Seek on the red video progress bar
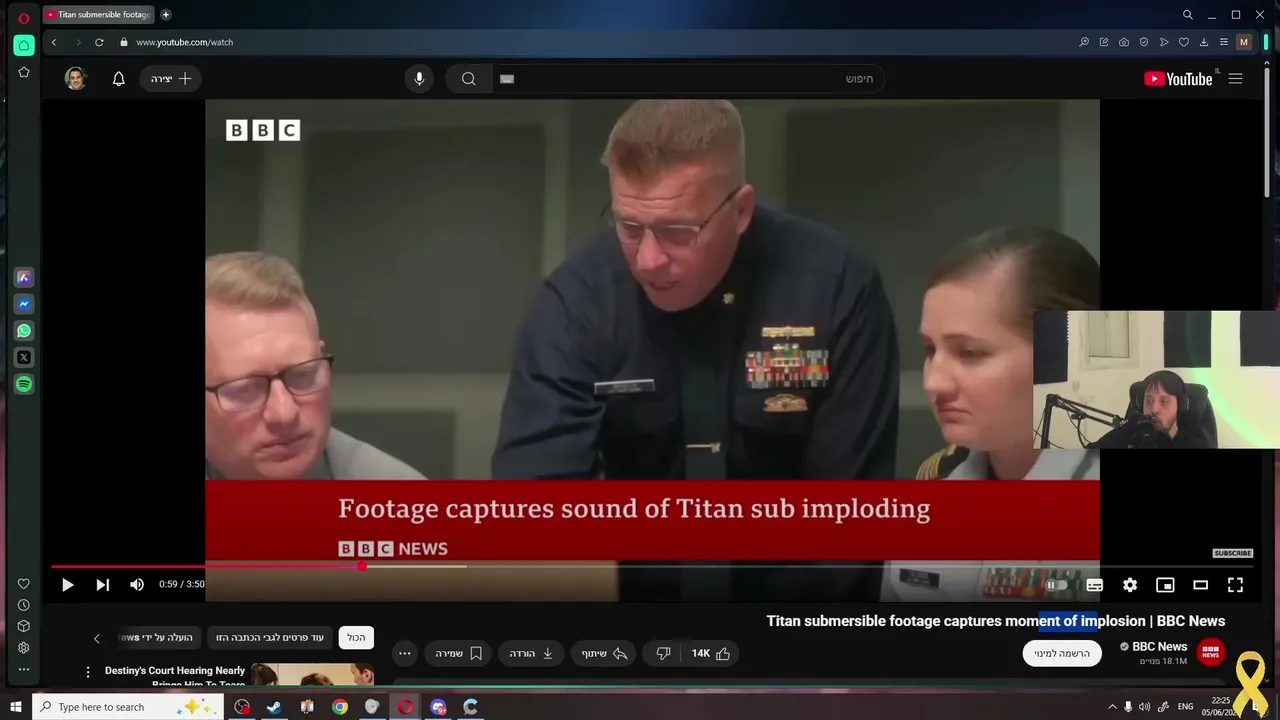 click(650, 566)
